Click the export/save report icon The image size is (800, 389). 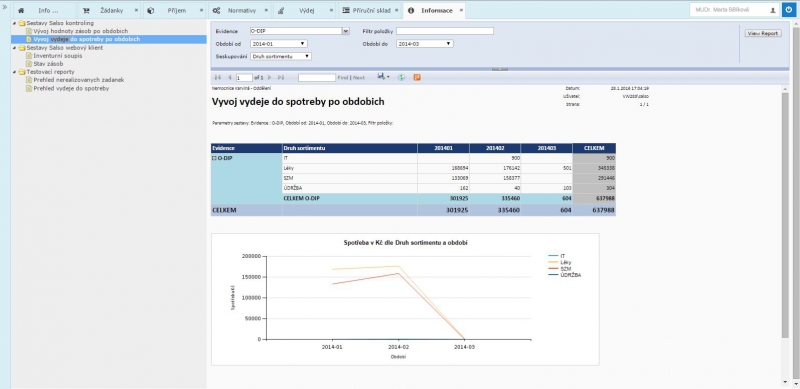point(381,77)
